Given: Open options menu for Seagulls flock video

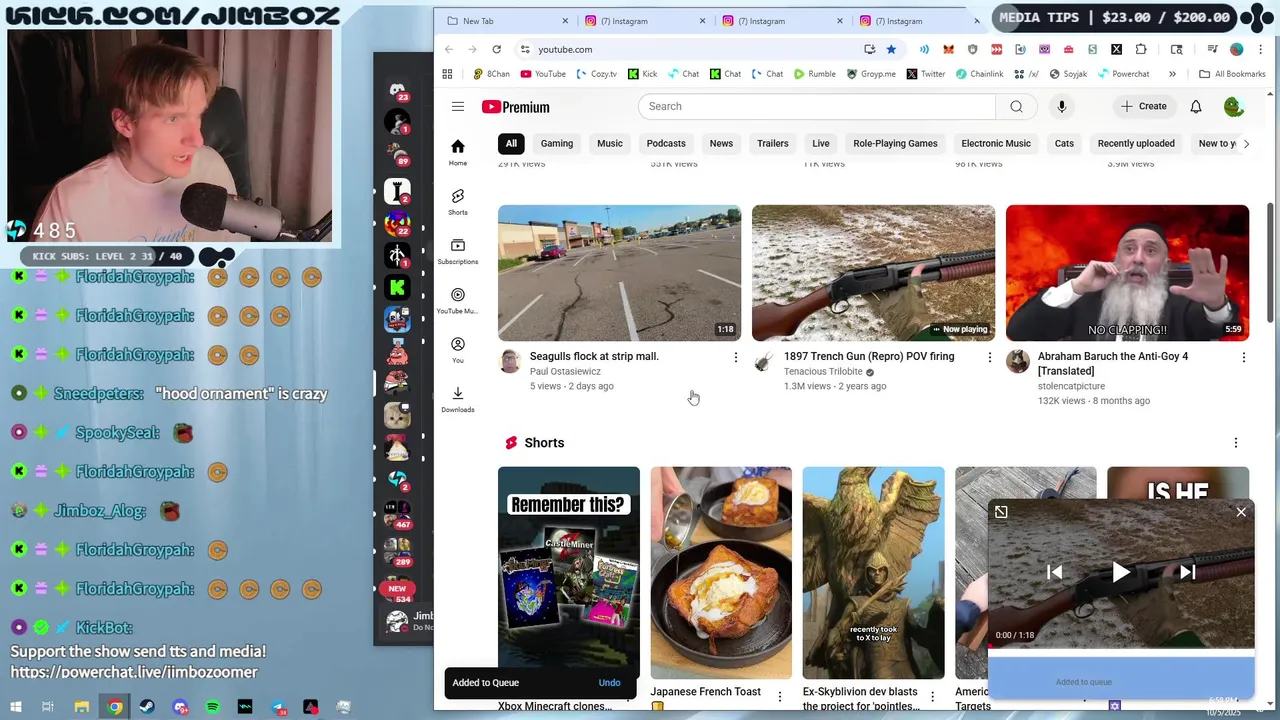Looking at the screenshot, I should [x=736, y=357].
